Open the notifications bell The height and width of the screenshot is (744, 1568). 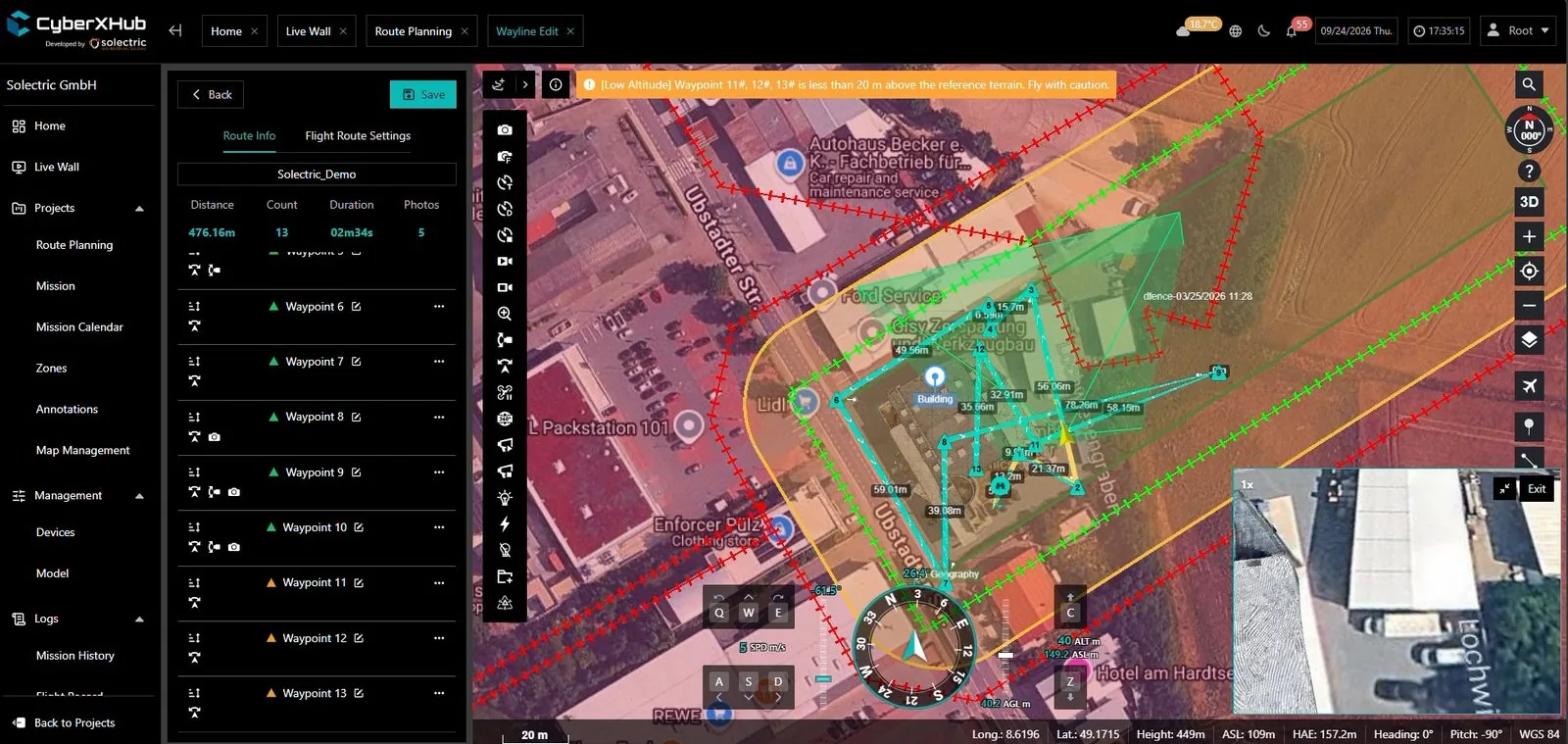1292,31
